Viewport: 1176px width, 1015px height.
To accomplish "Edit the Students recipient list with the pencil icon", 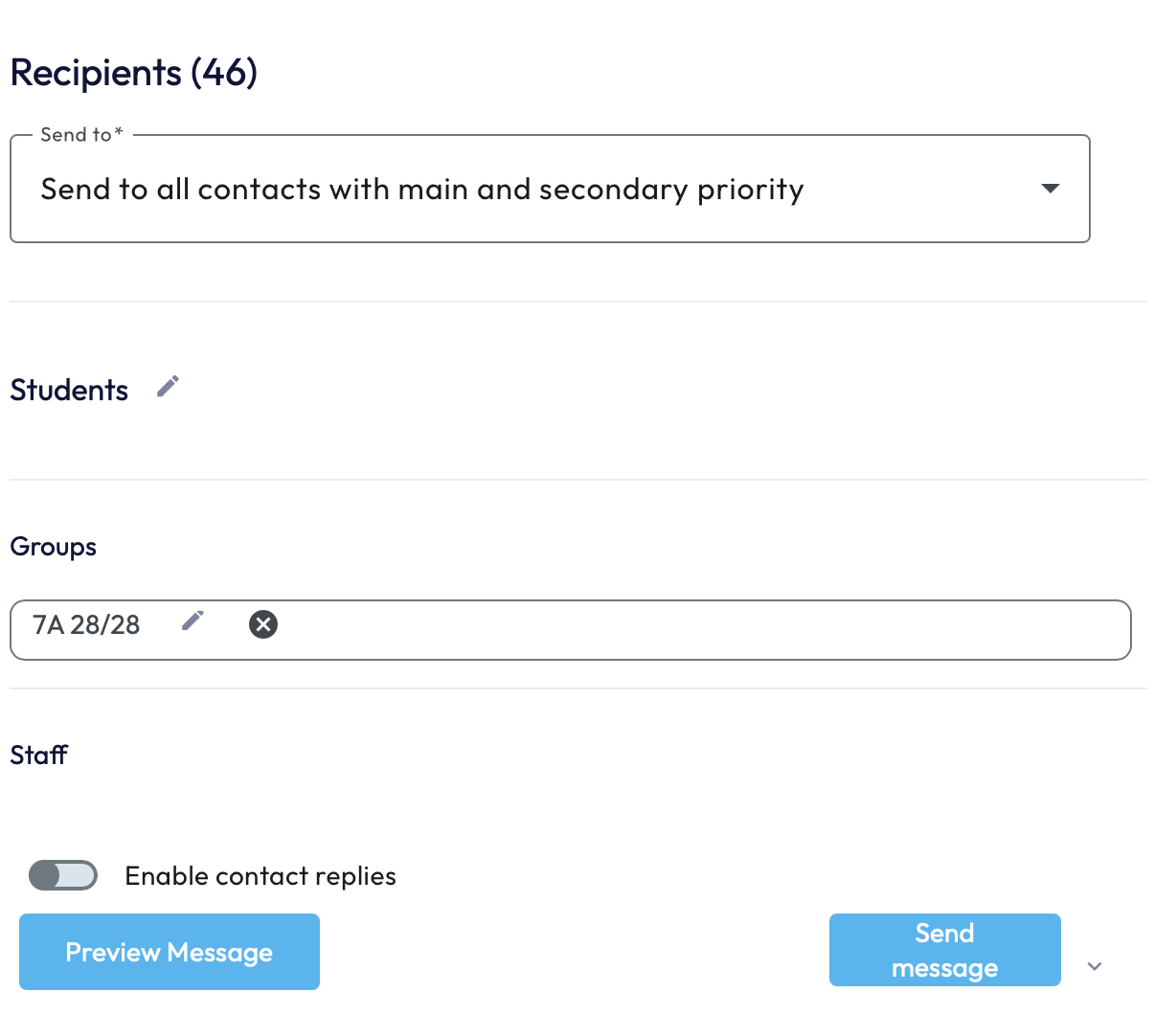I will point(168,387).
